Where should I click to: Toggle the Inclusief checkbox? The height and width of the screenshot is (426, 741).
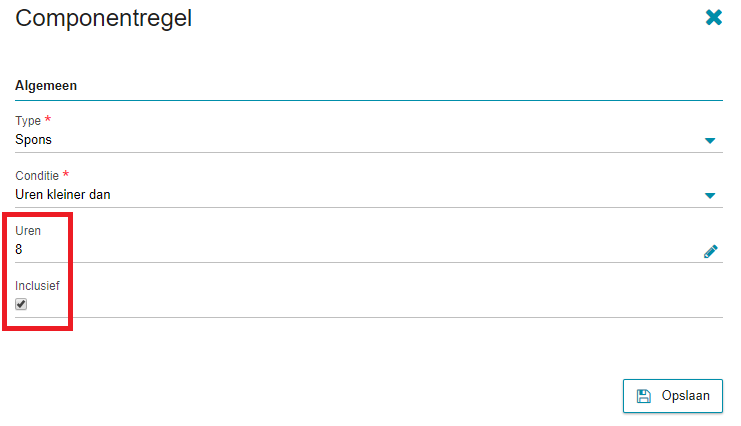(x=21, y=304)
